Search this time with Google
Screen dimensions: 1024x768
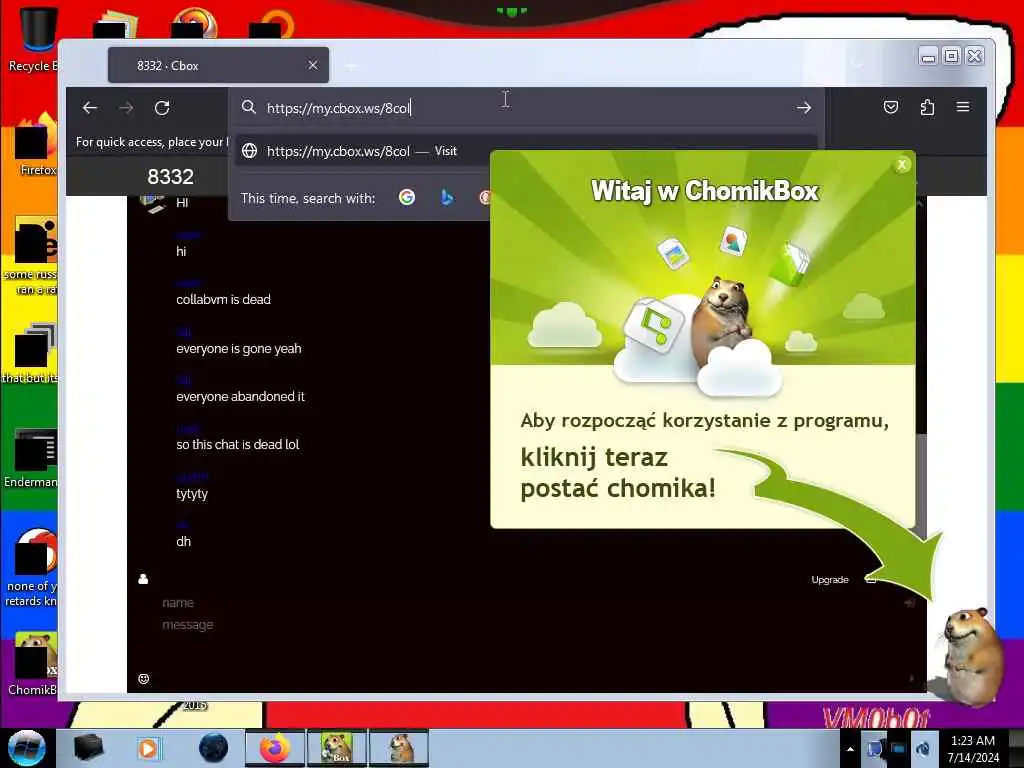pos(407,197)
